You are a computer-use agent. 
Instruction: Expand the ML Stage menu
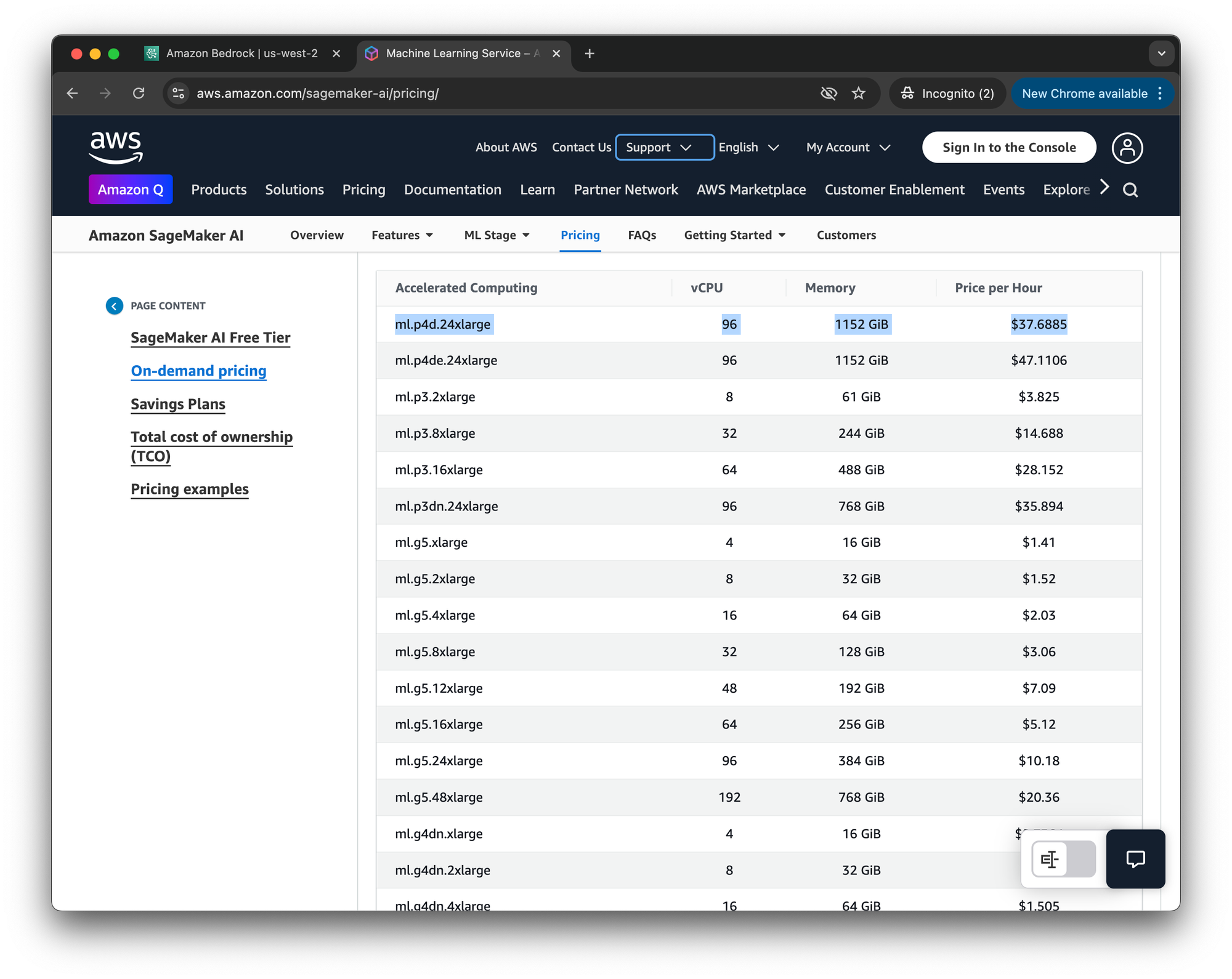click(496, 235)
